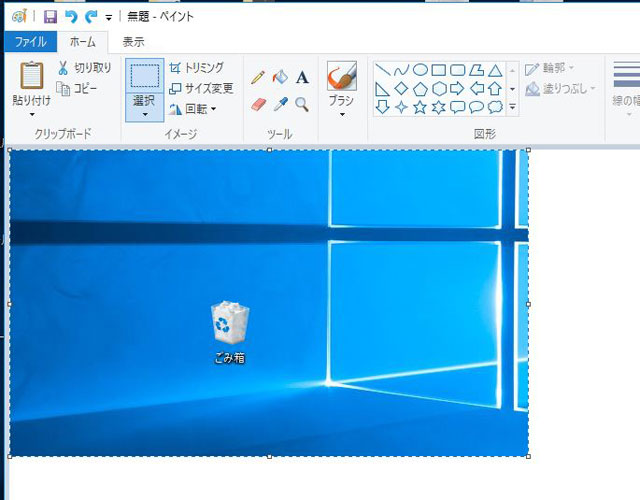
Task: Click the selection's bottom-center resize handle
Action: pyautogui.click(x=269, y=457)
